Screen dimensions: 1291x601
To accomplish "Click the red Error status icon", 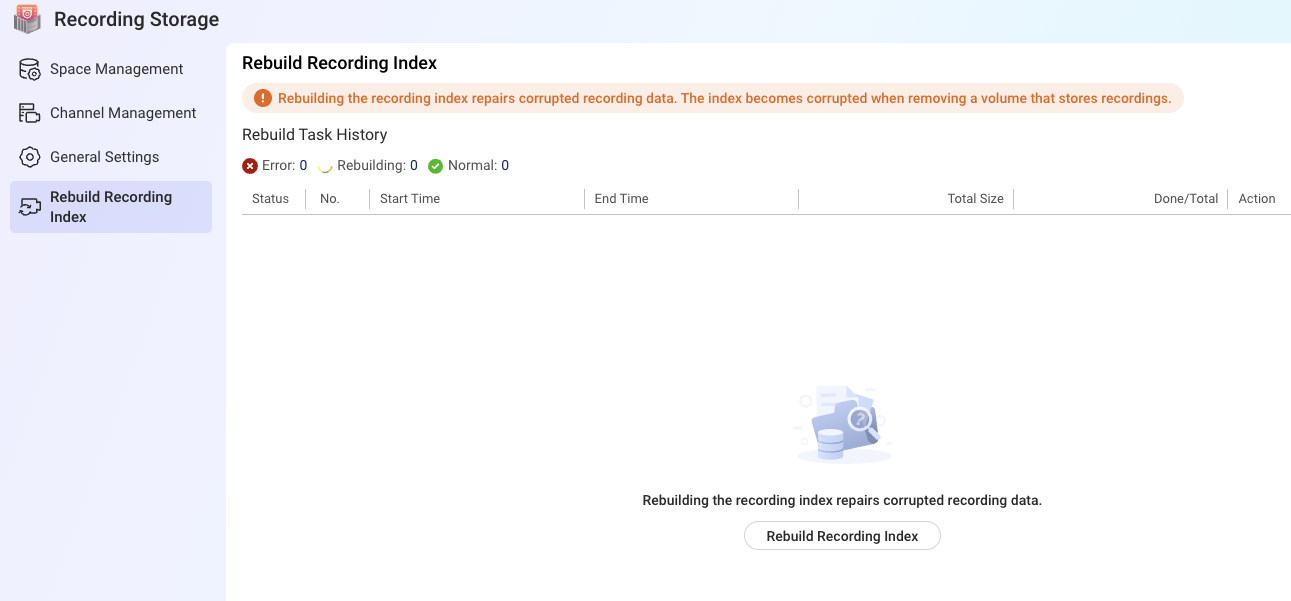I will pyautogui.click(x=250, y=166).
